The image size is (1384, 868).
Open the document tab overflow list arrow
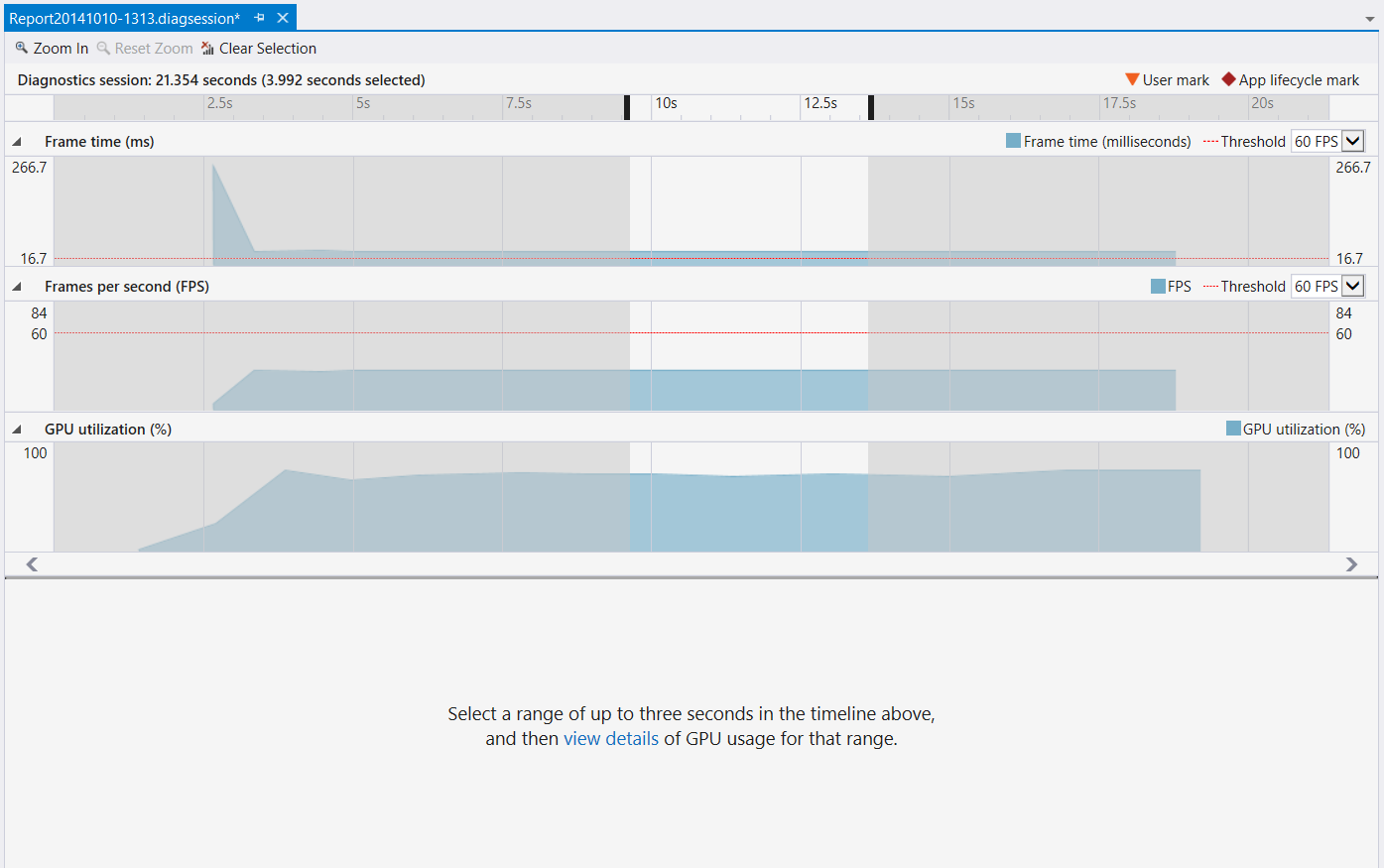coord(1370,19)
